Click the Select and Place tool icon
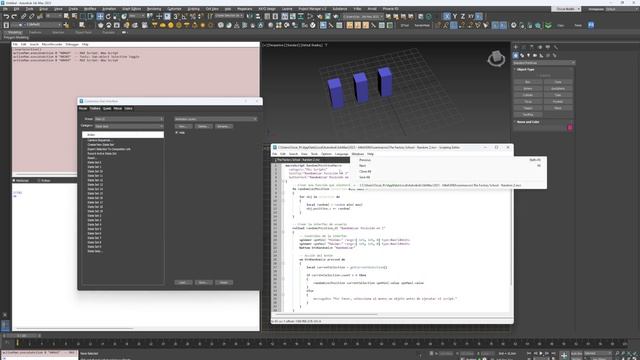The image size is (640, 360). click(x=124, y=16)
